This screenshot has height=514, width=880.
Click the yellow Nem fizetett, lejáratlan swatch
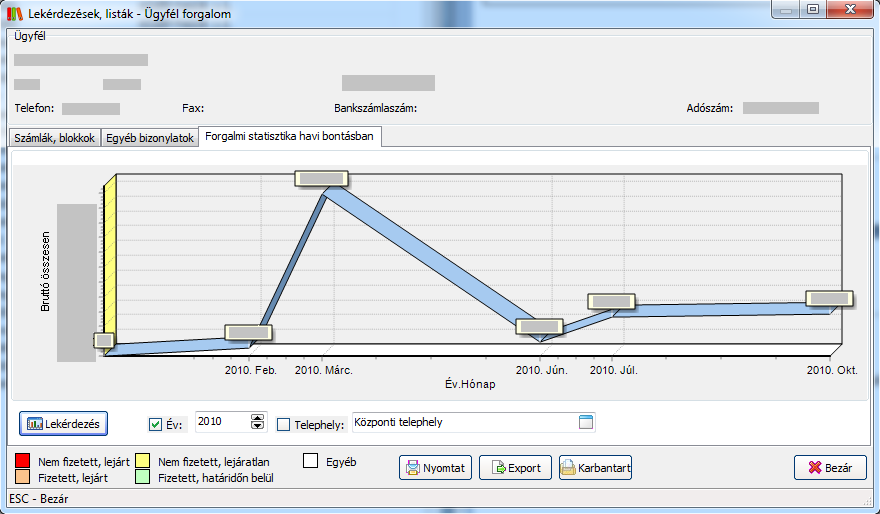140,462
